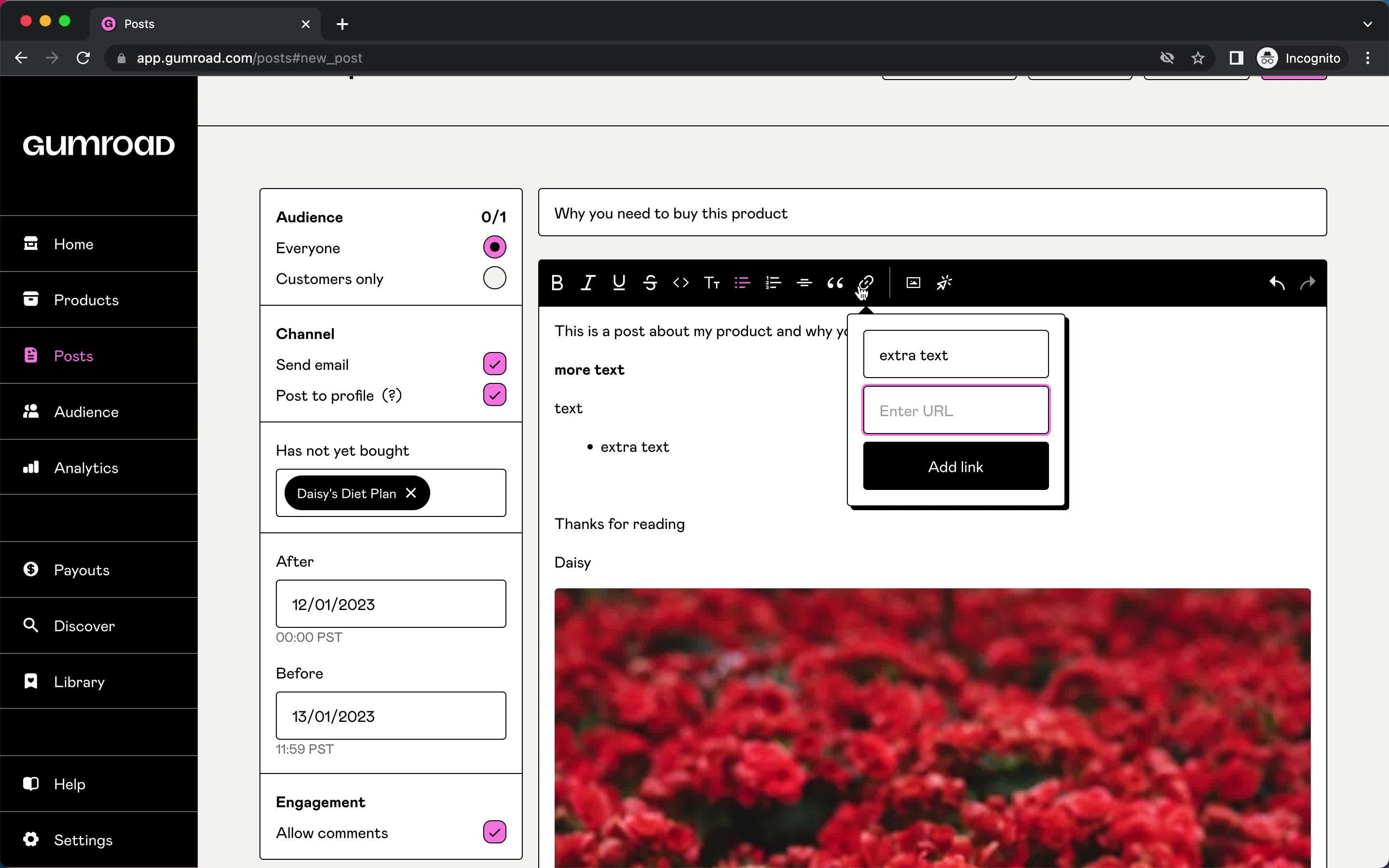
Task: Close the Posts browser tab
Action: [x=306, y=24]
